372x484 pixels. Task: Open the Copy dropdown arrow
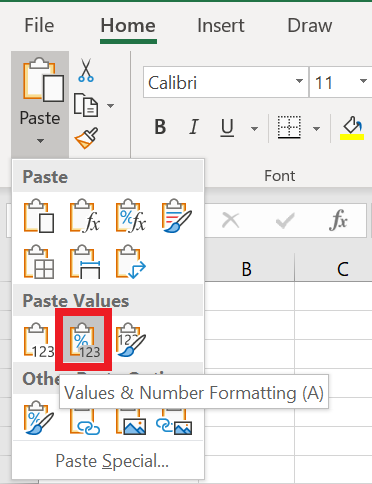click(110, 106)
